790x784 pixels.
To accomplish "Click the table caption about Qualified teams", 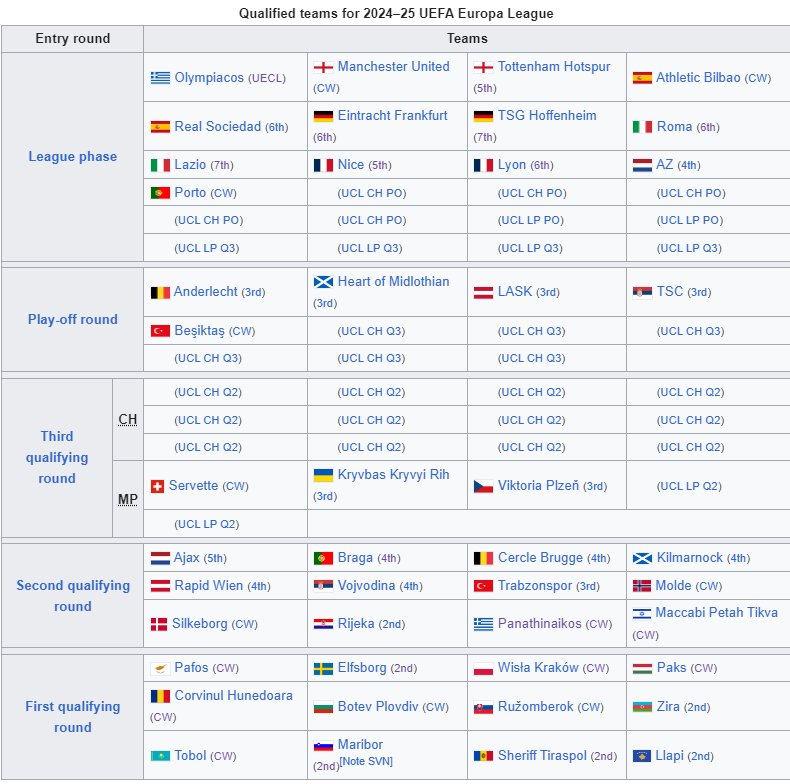I will coord(396,13).
